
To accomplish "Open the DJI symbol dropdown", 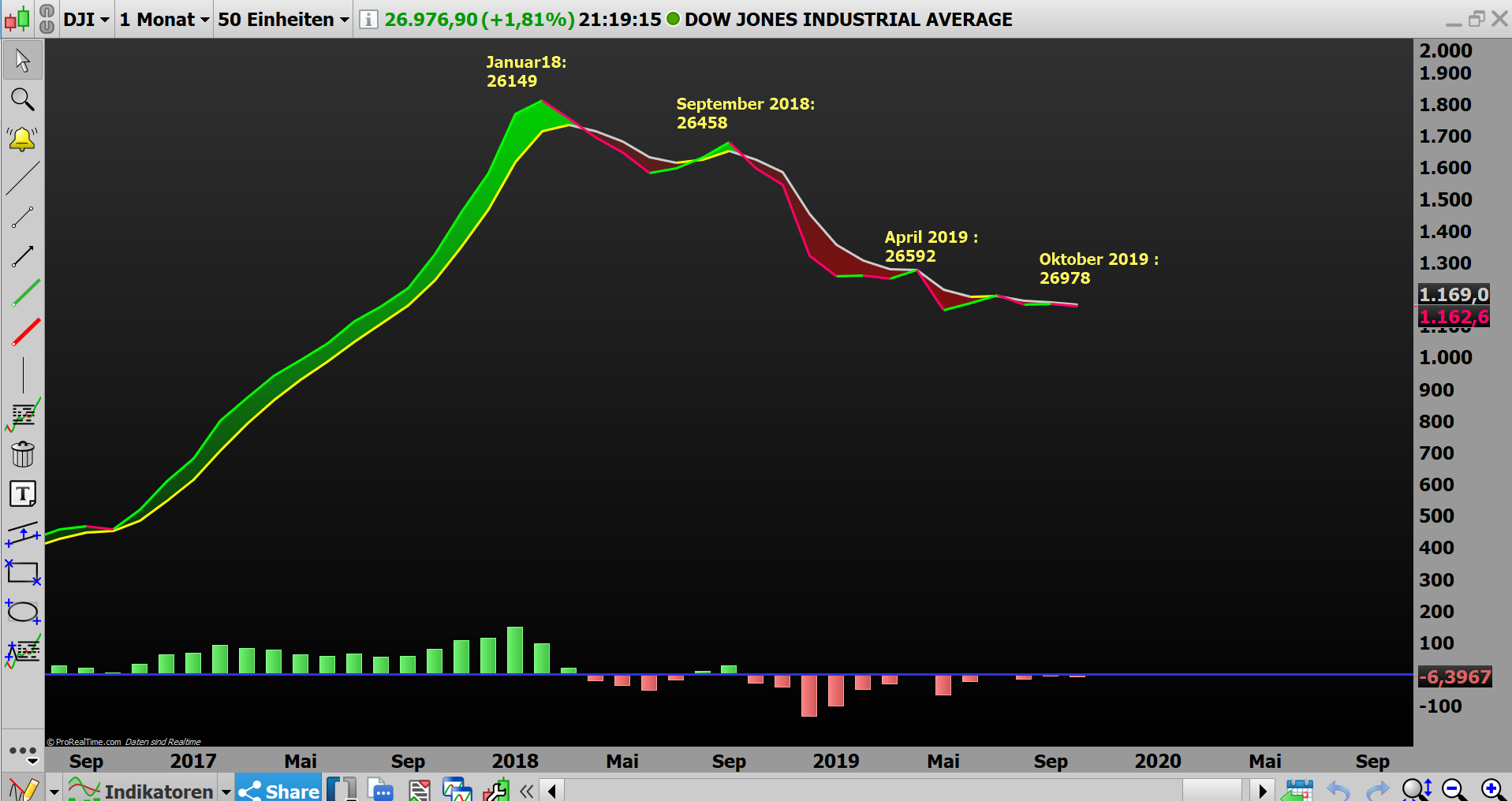I will point(86,19).
